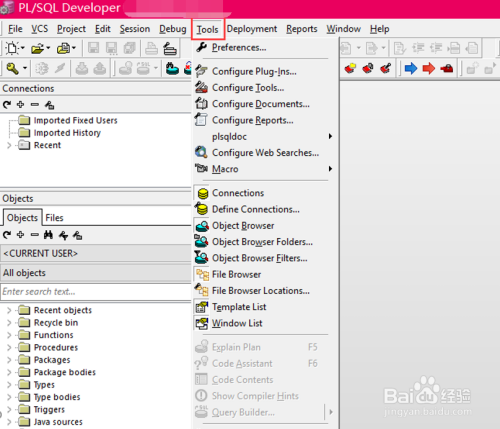Screen dimensions: 500x429
Task: Refresh the Objects browser list
Action: click(x=7, y=235)
